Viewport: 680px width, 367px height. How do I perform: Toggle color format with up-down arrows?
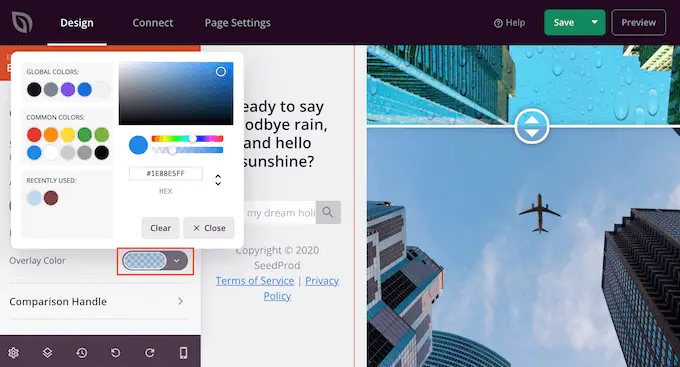pos(218,180)
